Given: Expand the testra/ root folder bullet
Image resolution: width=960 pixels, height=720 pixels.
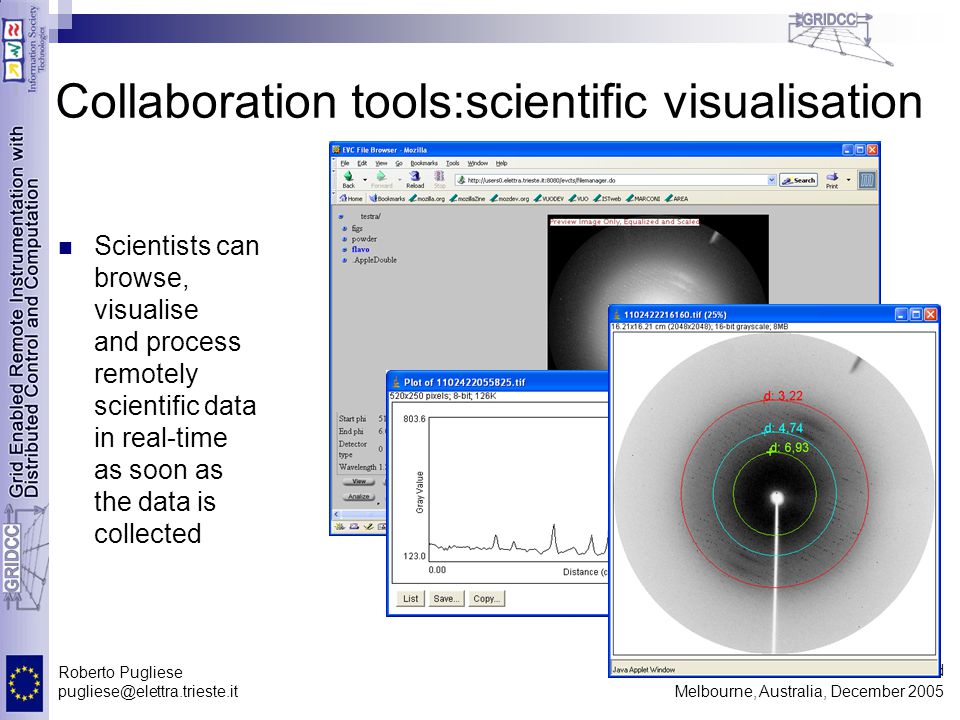Looking at the screenshot, I should coord(340,217).
